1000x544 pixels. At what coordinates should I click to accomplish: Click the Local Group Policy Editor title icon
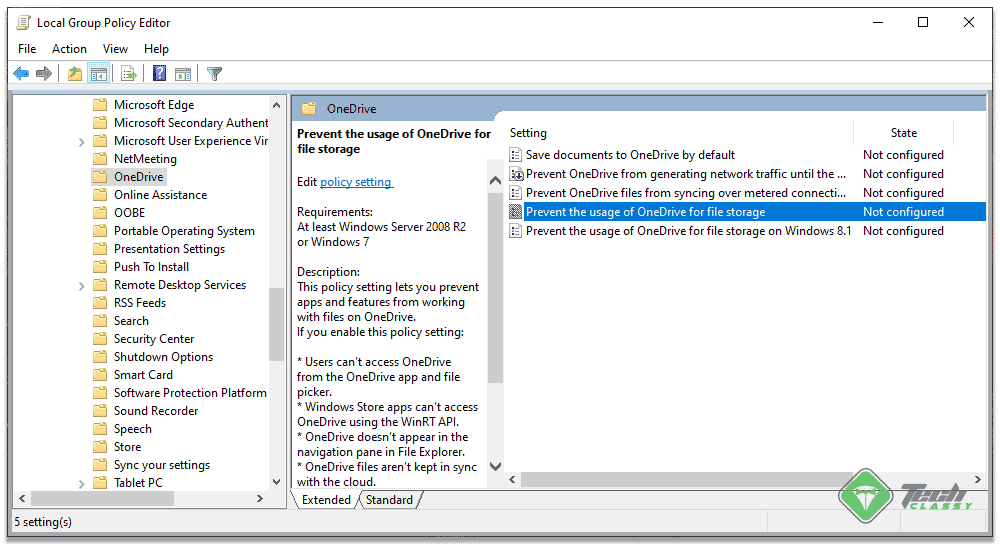click(x=24, y=23)
